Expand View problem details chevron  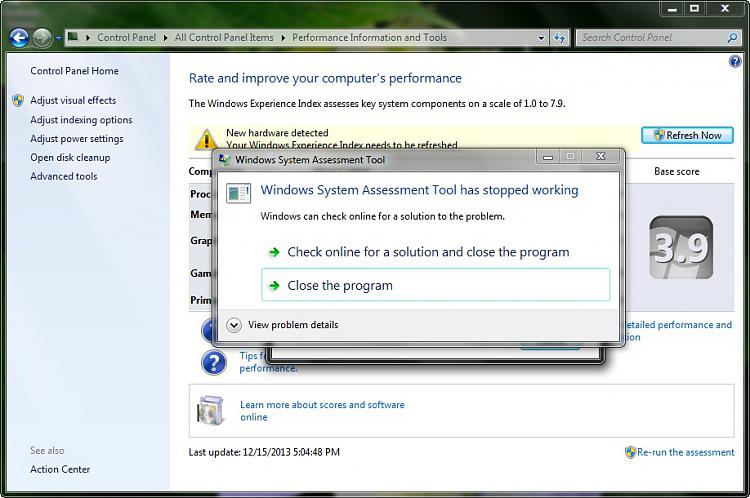tap(233, 325)
